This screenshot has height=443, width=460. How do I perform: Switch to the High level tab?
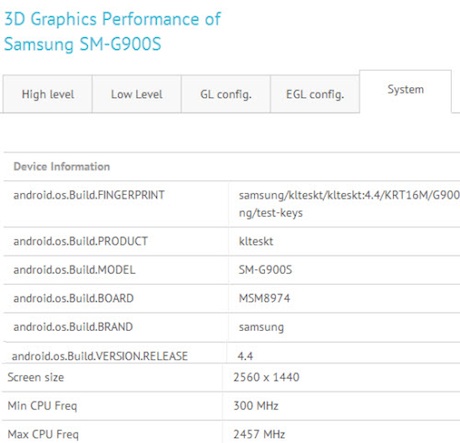pyautogui.click(x=48, y=94)
